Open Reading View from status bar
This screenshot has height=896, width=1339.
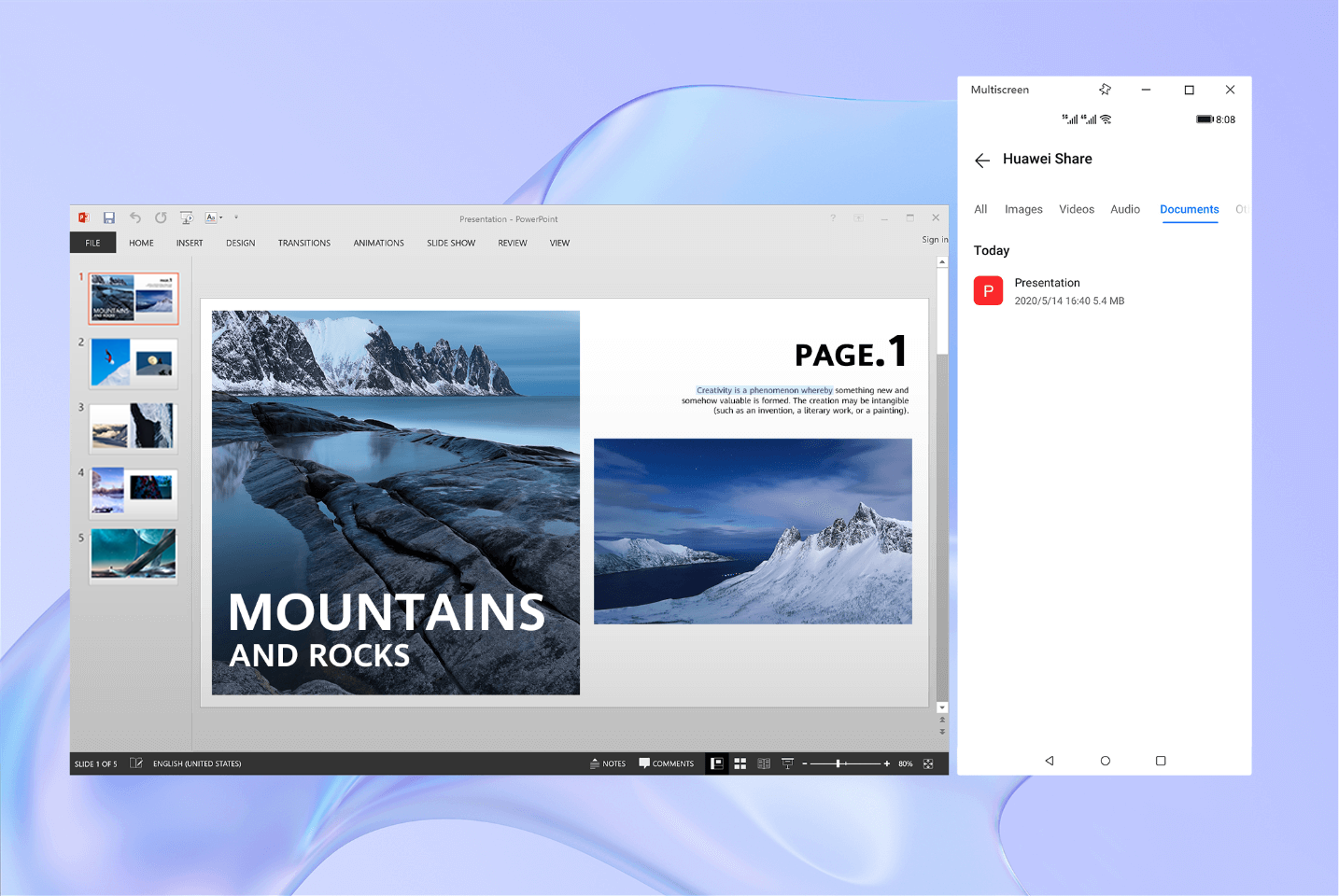pyautogui.click(x=764, y=763)
